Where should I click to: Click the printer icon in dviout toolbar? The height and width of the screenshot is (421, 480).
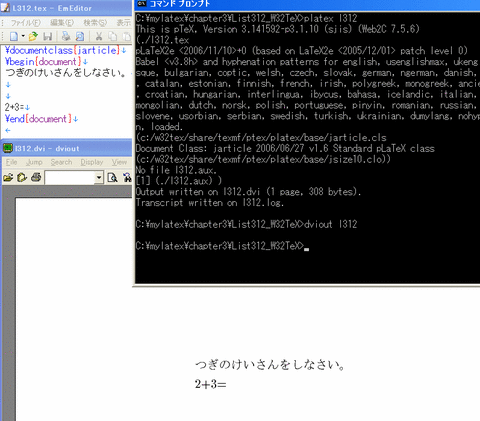tap(36, 177)
